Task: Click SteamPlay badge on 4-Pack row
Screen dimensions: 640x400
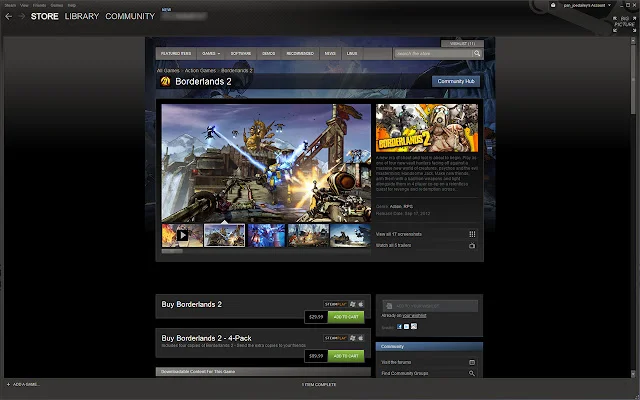Action: pos(336,338)
